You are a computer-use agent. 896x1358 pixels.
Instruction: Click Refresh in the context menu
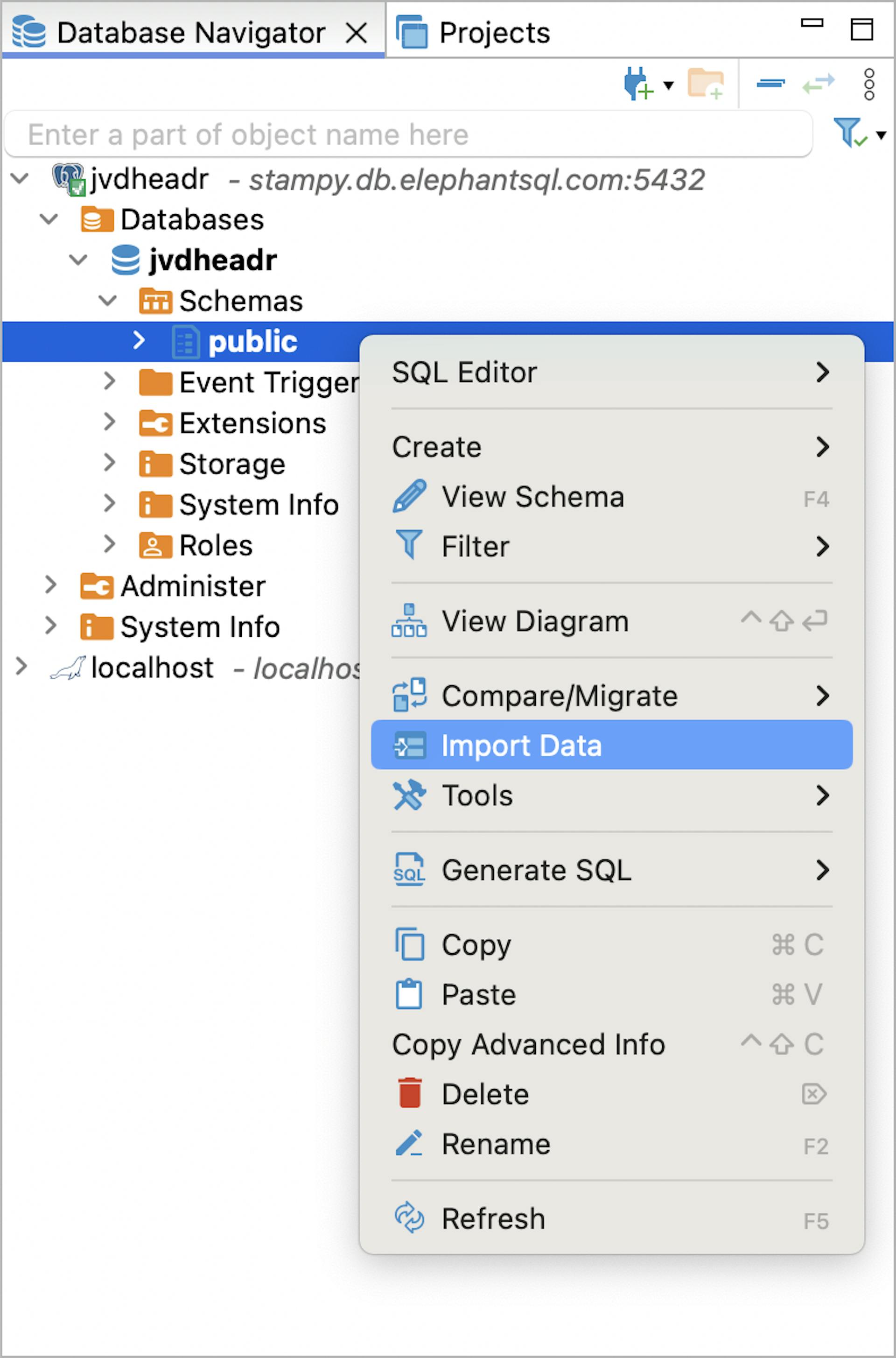(x=493, y=1218)
